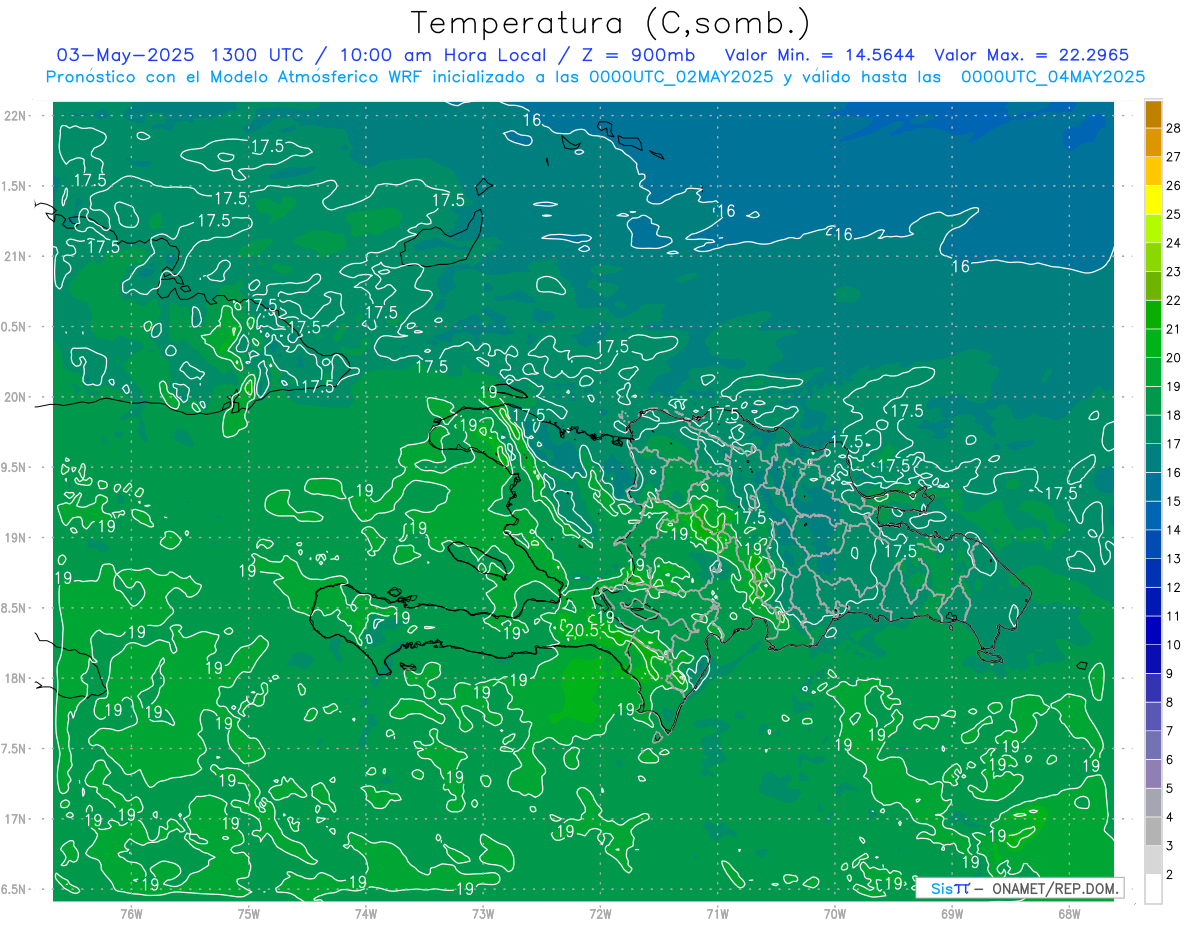Click the color bar legend value "23"
Viewport: 1200px width, 927px height.
tap(1174, 271)
